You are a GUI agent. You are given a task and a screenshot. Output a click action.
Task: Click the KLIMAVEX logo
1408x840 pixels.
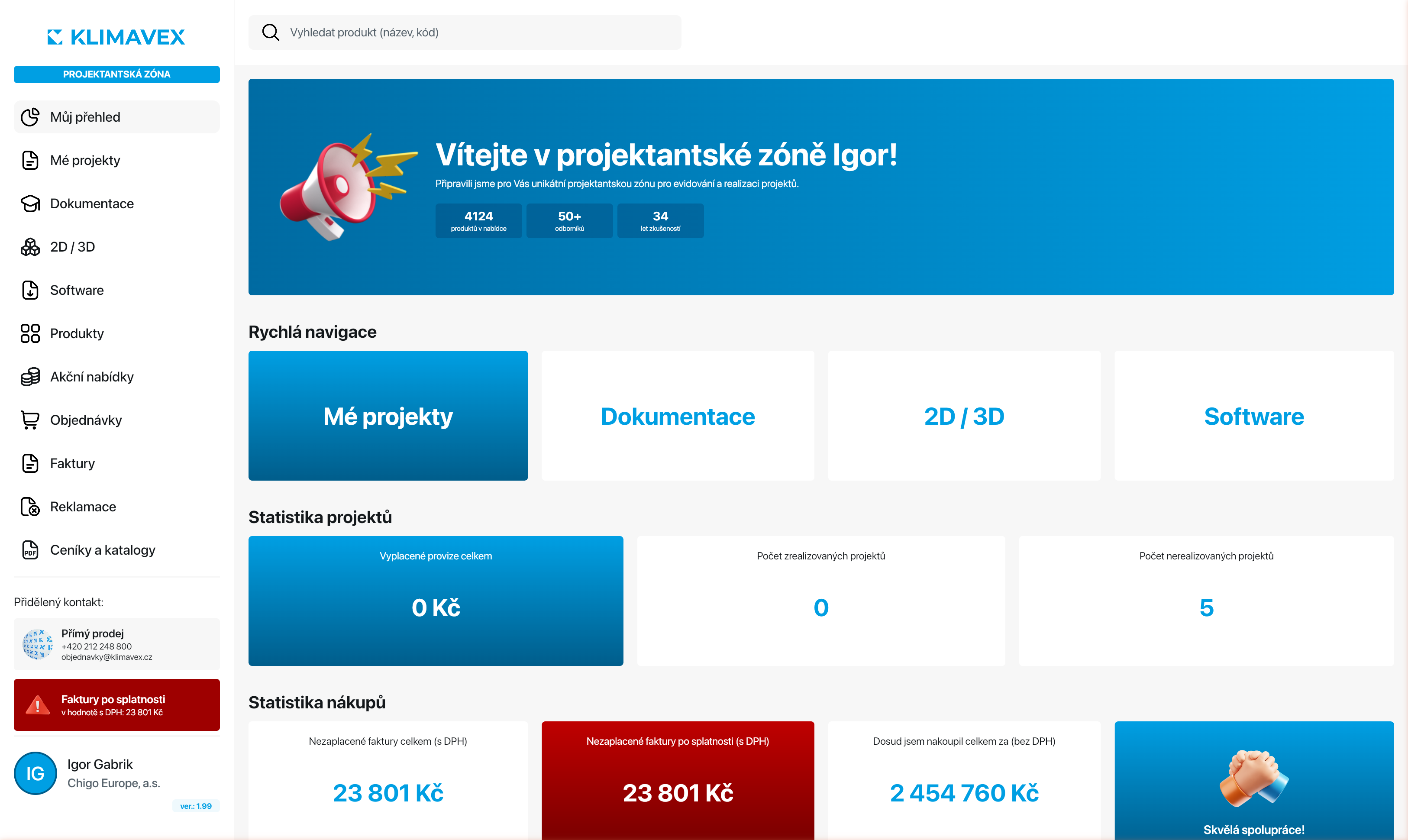(x=116, y=37)
